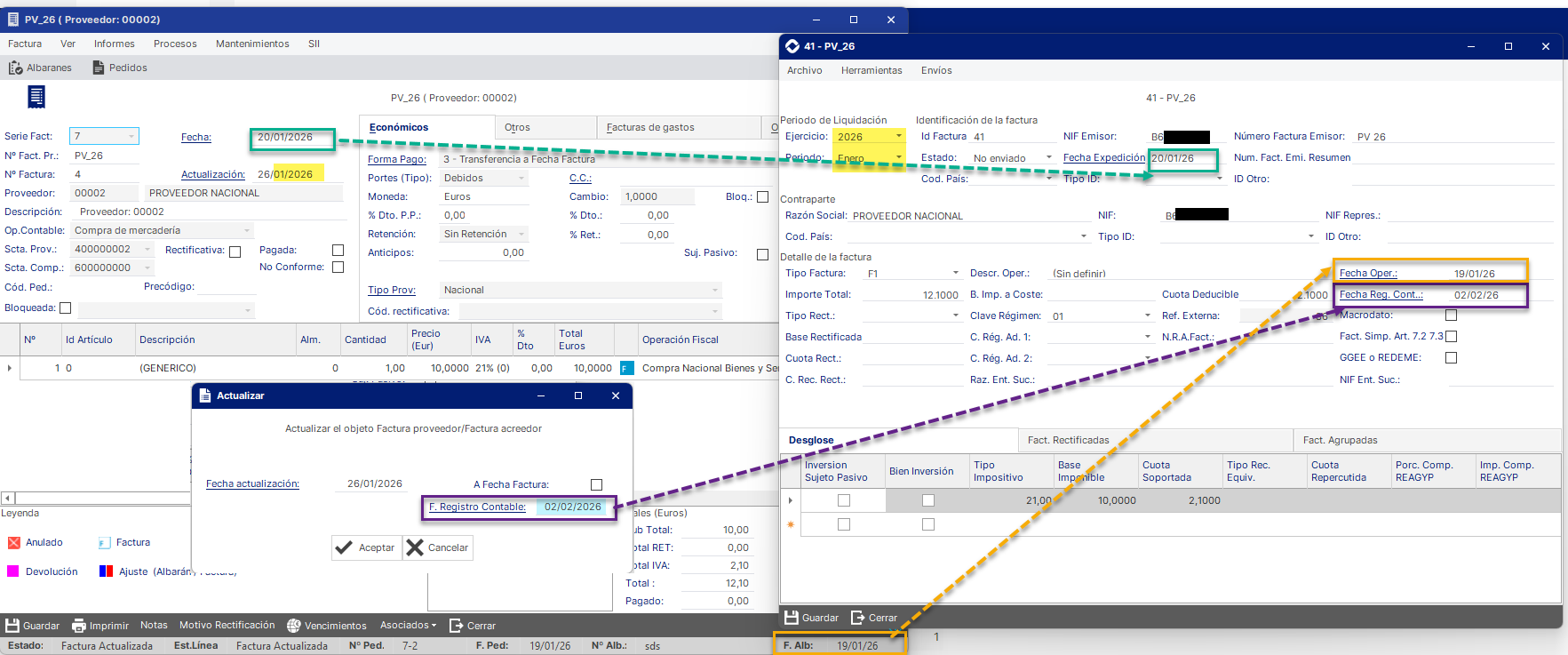
Task: Open Pedidos from PV_26 toolbar
Action: 120,68
